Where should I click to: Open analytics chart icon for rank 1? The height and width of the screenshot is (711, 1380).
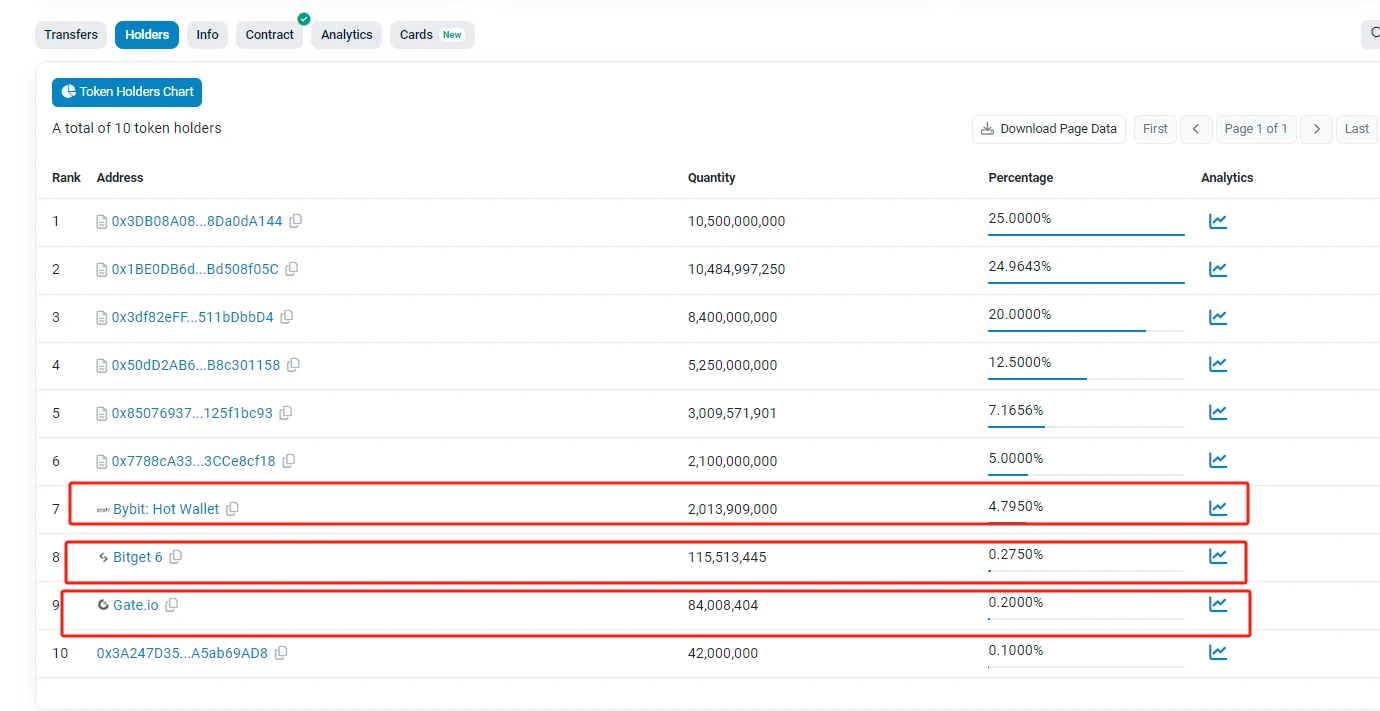1217,221
